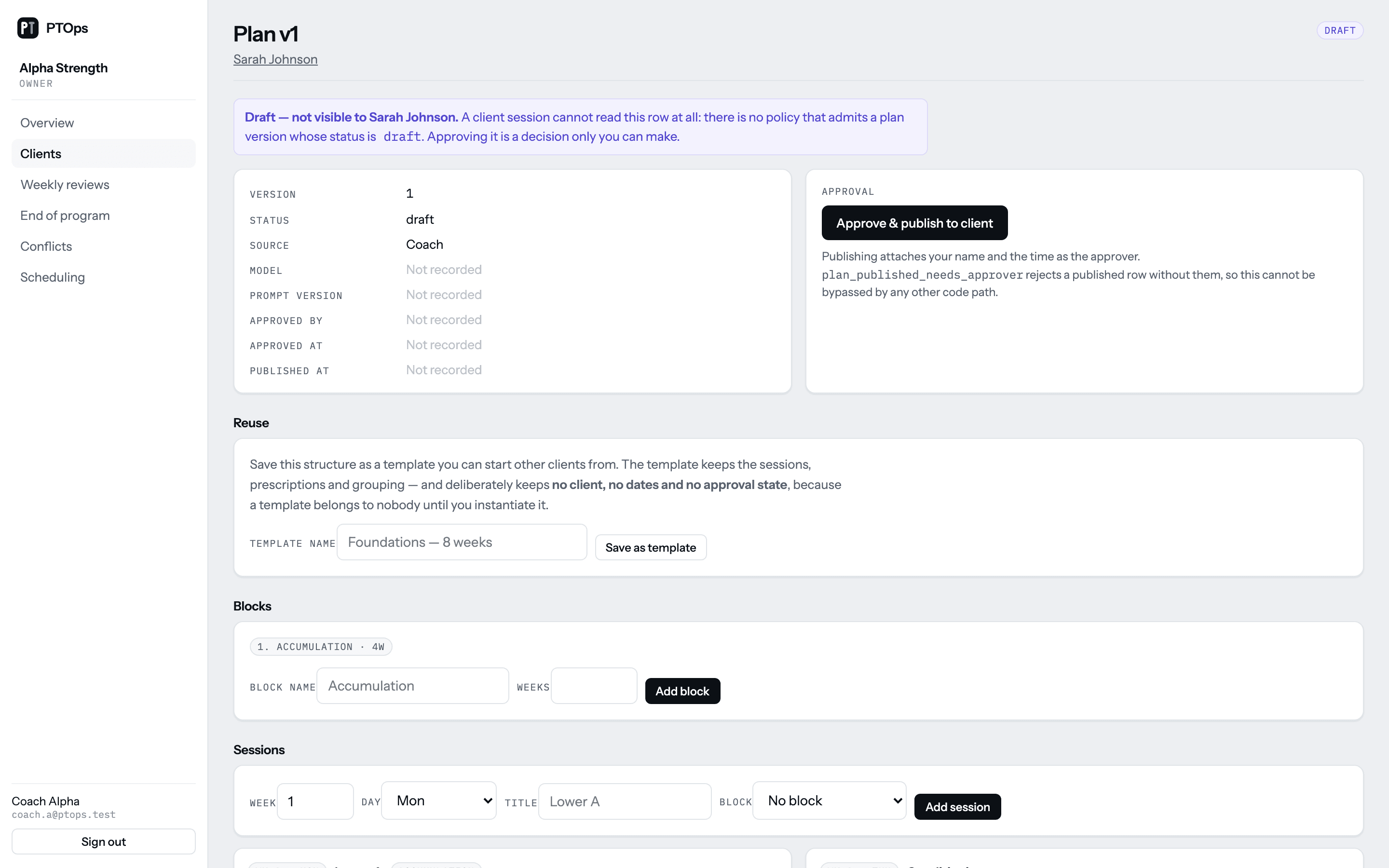Click the 'Alpha Strength' organization name
1389x868 pixels.
click(x=64, y=68)
